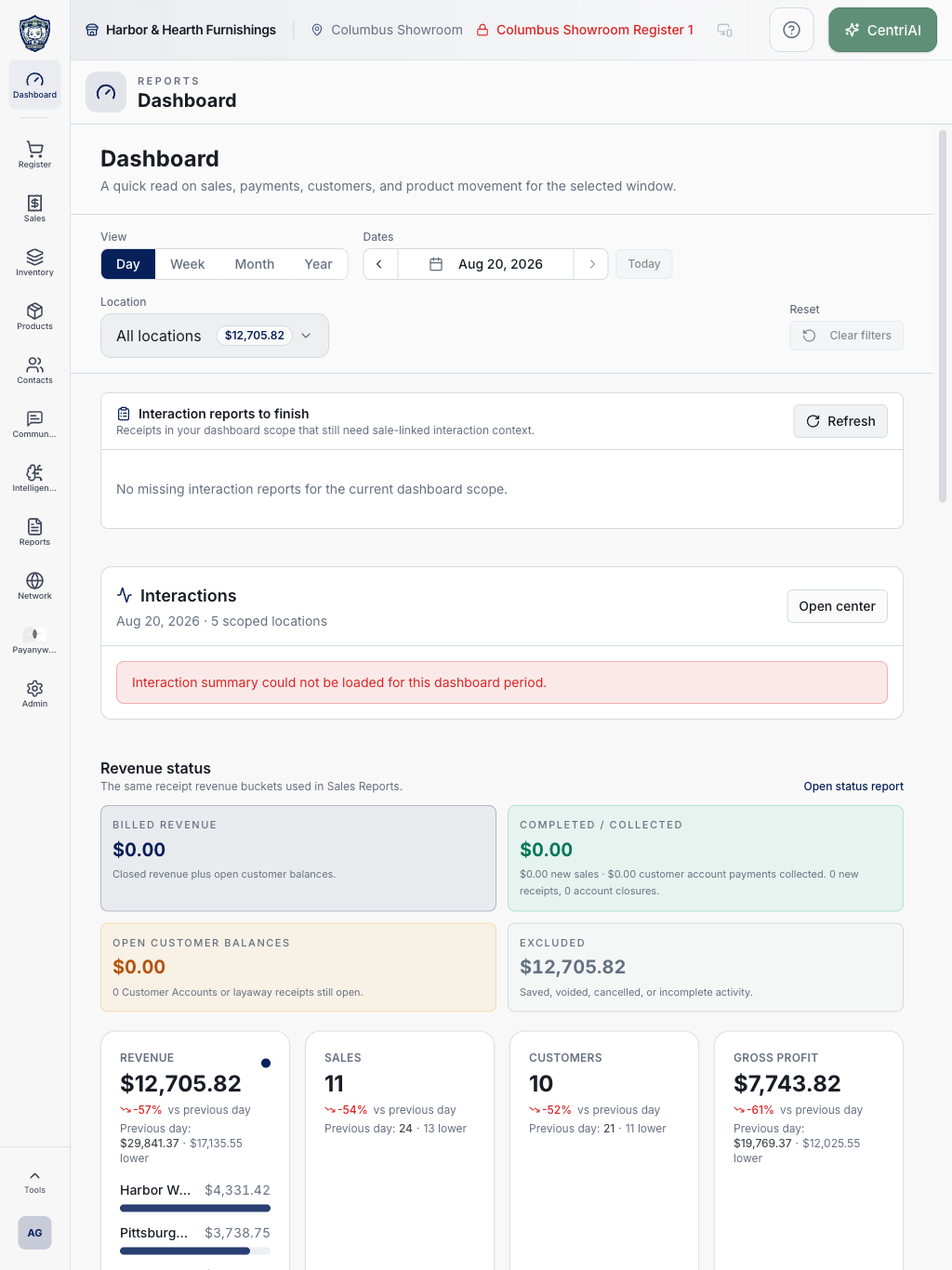This screenshot has width=952, height=1270.
Task: Open the Inventory layers icon
Action: (x=34, y=257)
